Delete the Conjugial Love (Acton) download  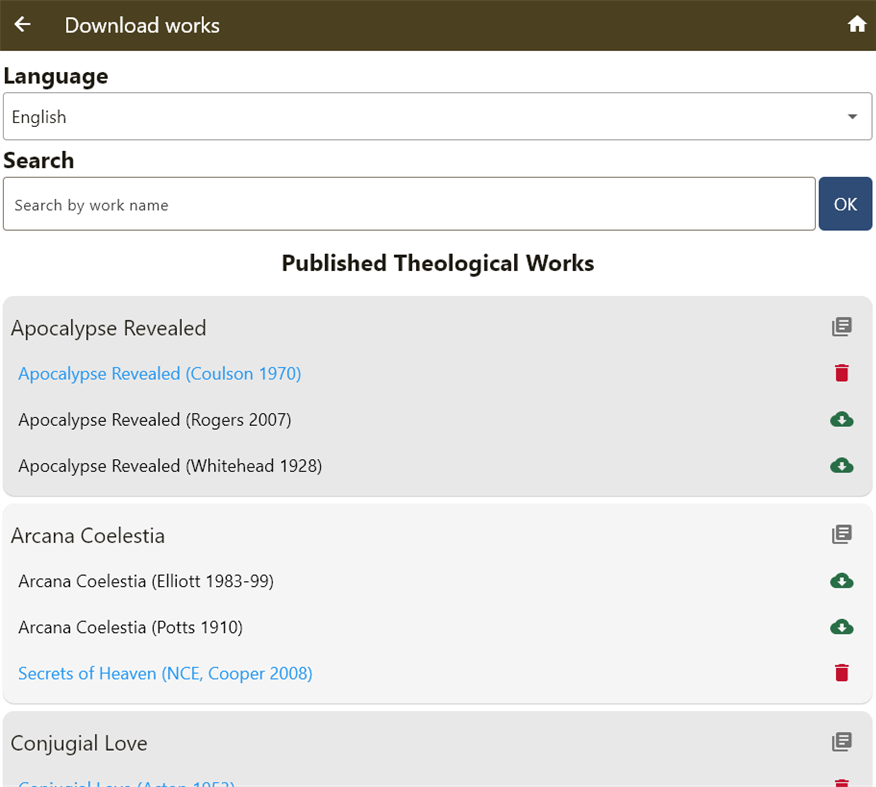pos(841,783)
